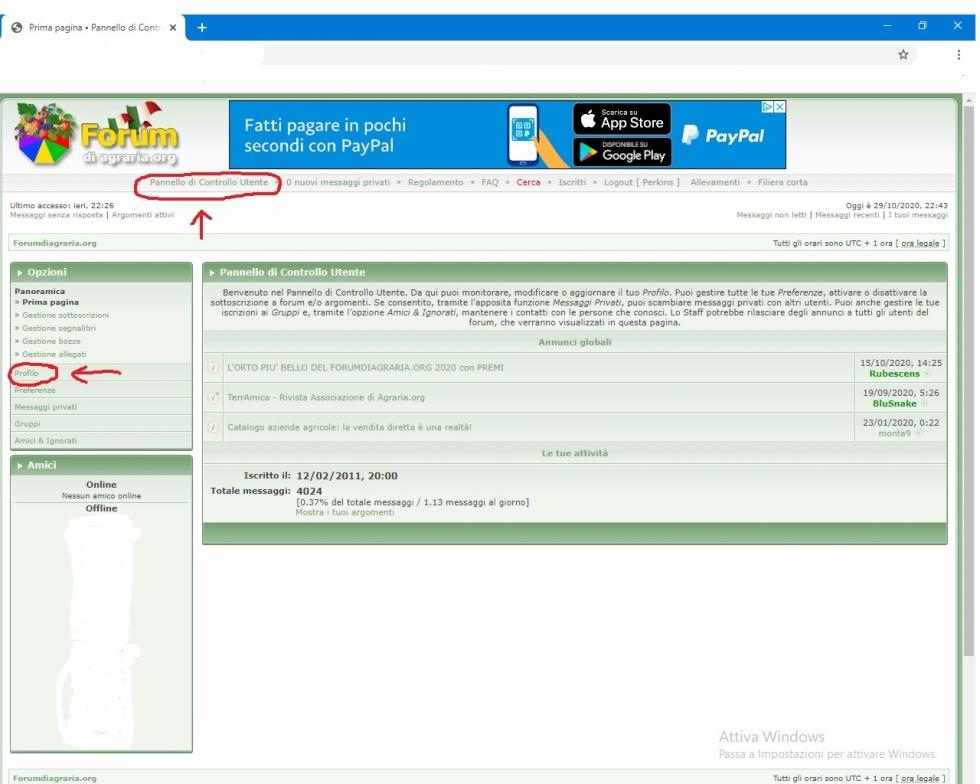Click the icon beside TerrAmica announcement
This screenshot has height=784, width=980.
pos(213,398)
